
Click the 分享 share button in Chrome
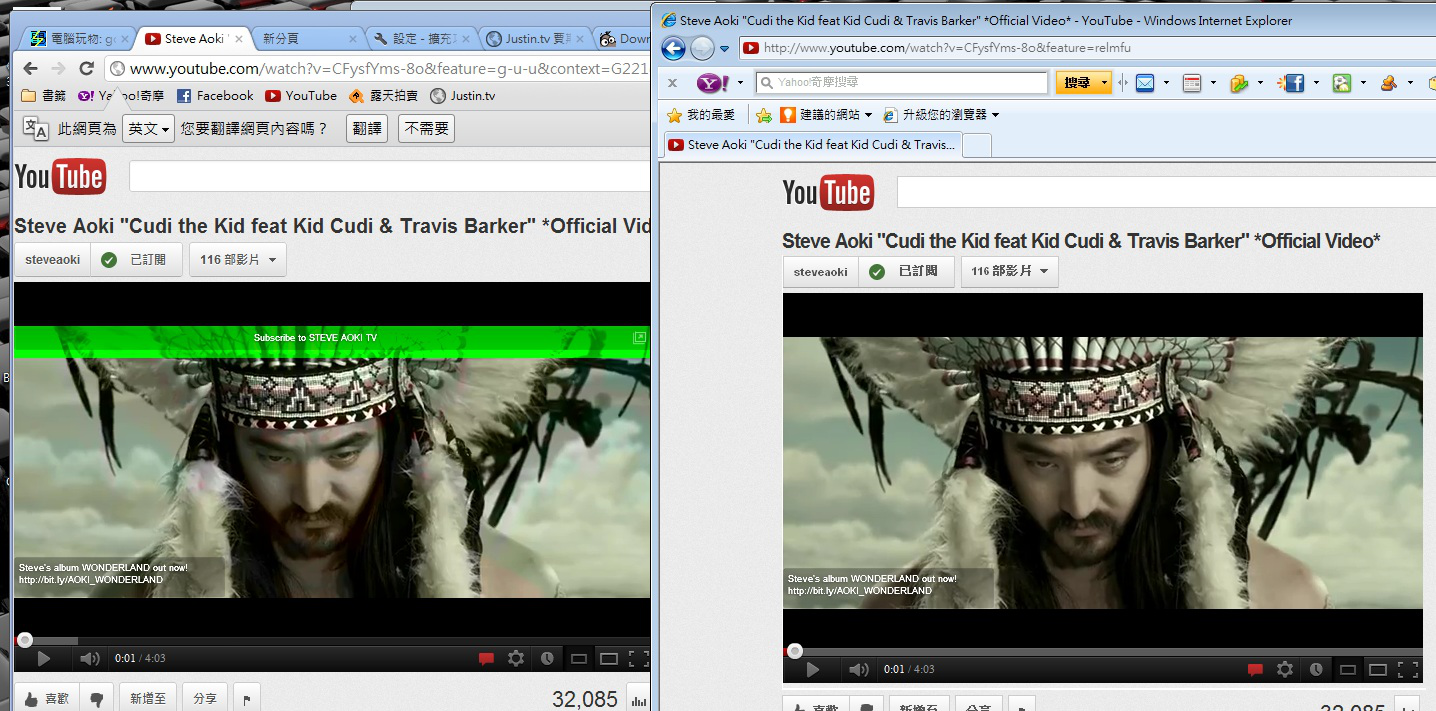click(x=205, y=698)
